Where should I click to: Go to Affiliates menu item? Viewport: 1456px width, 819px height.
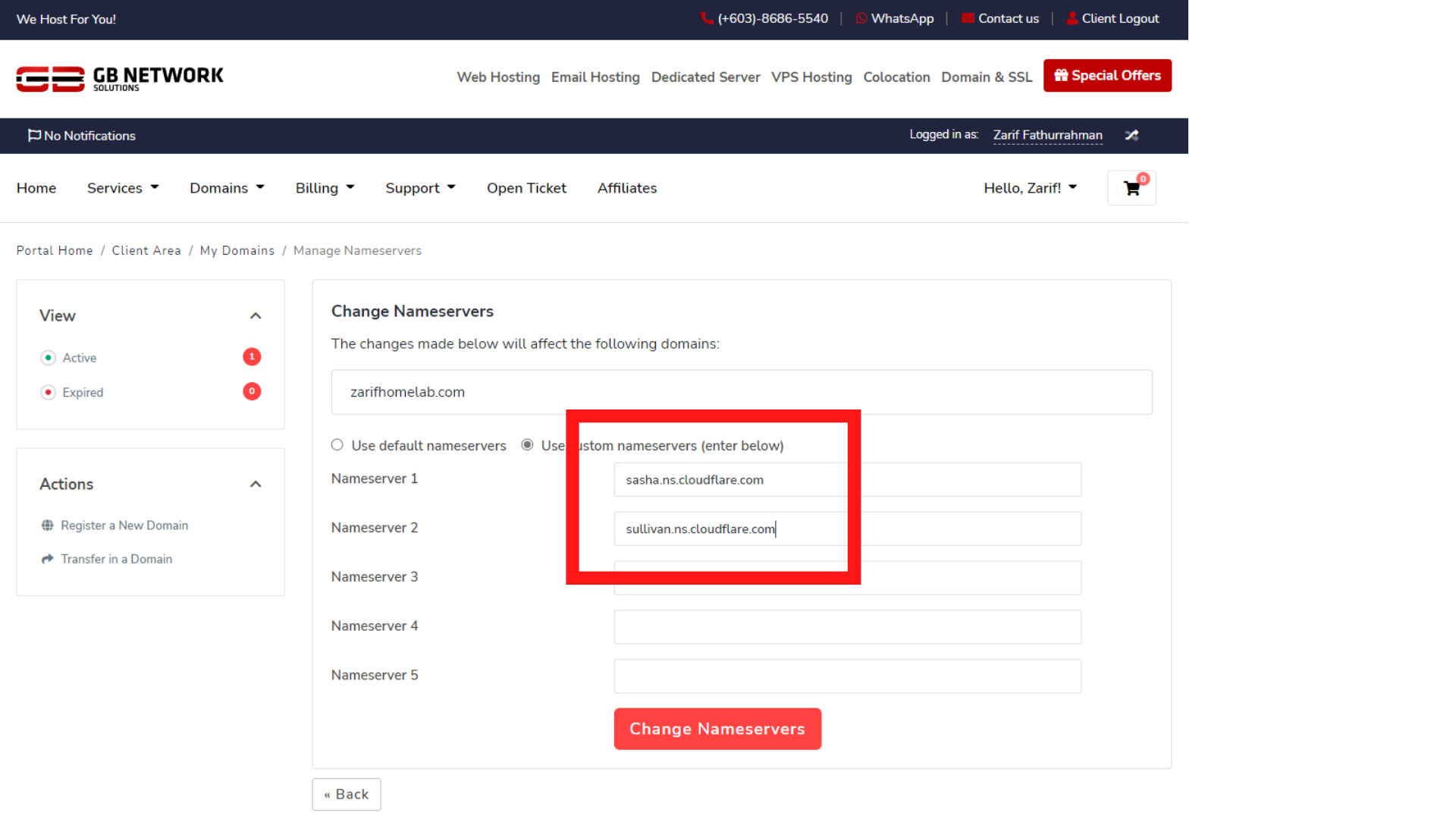click(626, 188)
